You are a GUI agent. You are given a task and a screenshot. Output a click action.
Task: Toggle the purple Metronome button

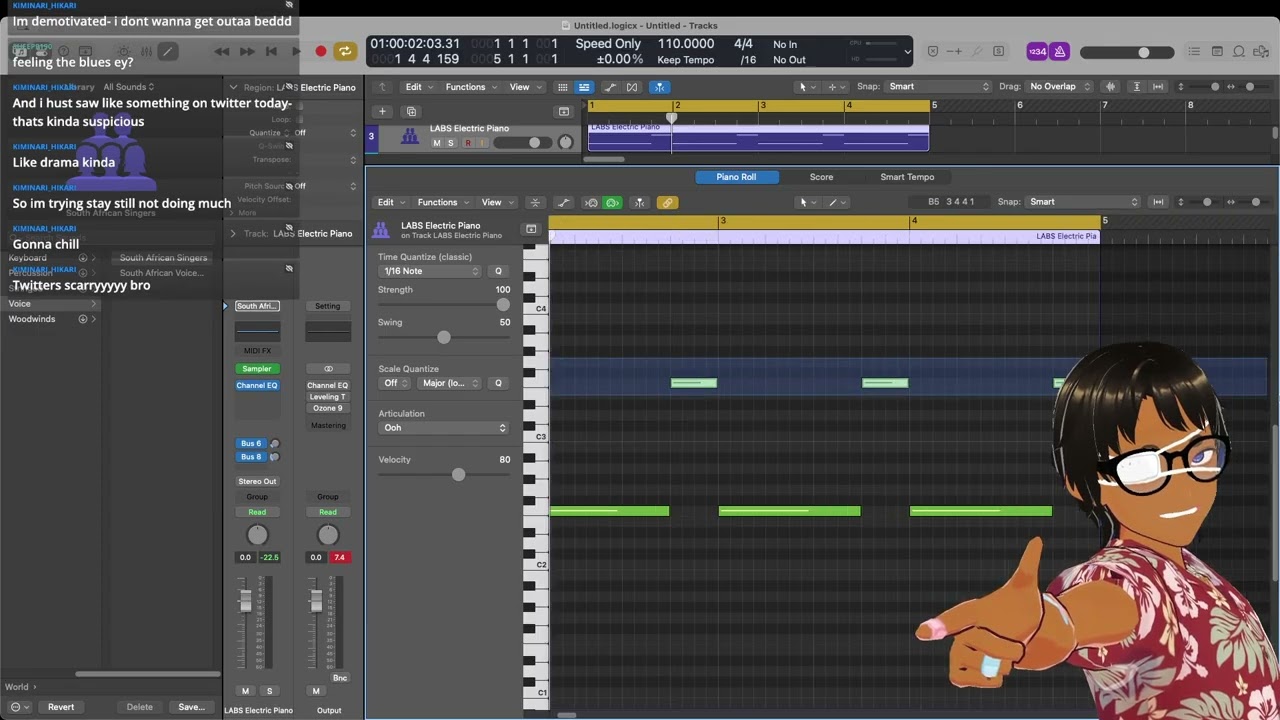pos(1060,51)
